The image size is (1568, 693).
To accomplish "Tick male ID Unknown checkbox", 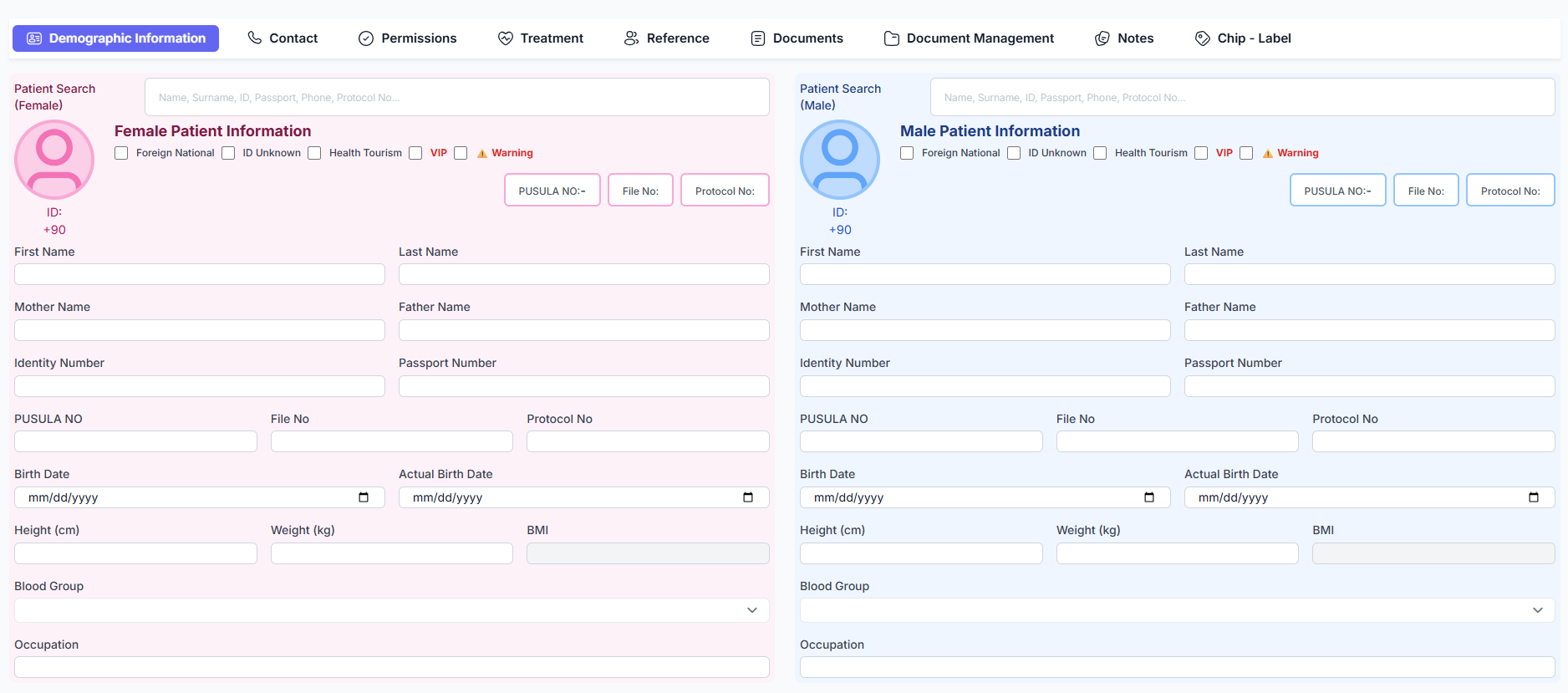I will 1014,153.
